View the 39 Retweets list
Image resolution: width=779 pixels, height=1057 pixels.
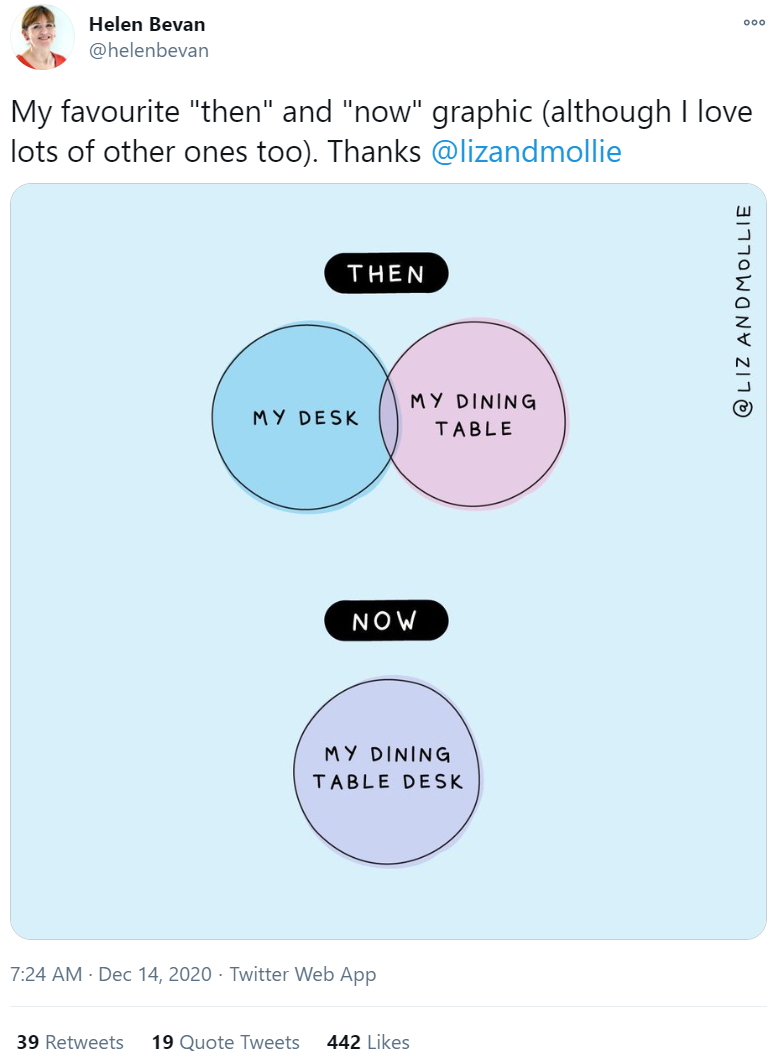pos(70,1041)
